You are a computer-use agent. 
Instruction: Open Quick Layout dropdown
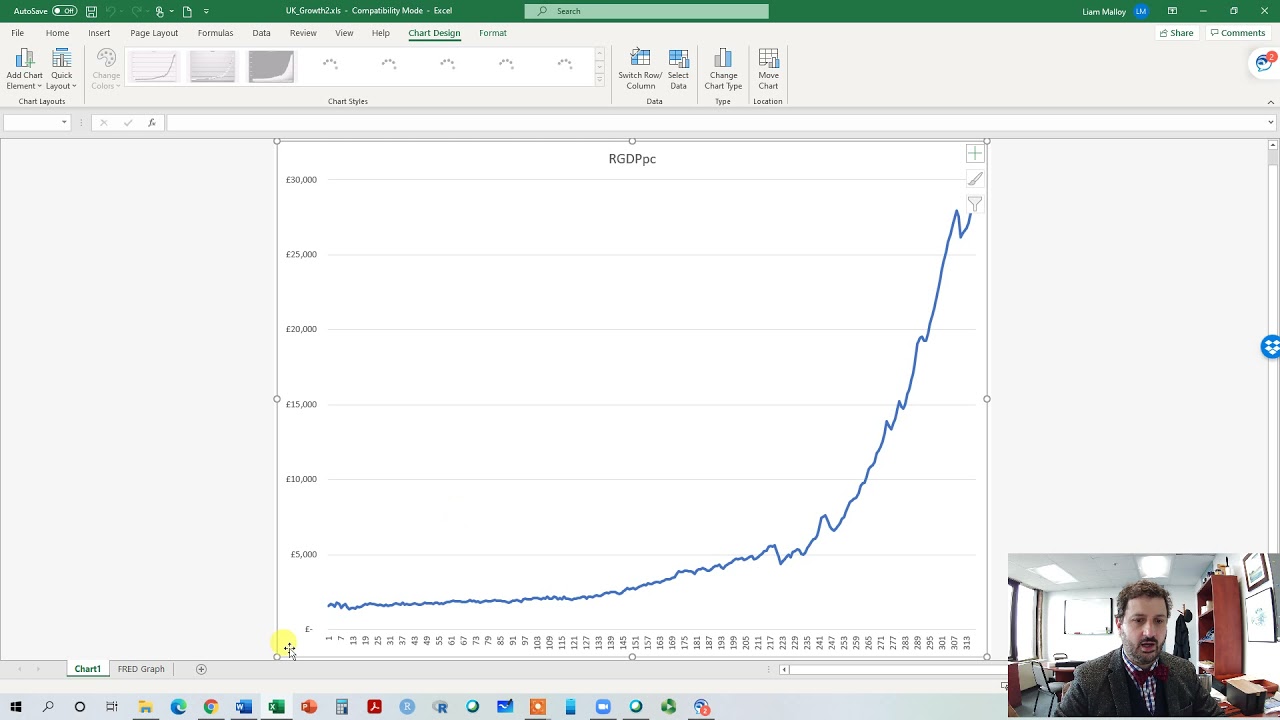[x=61, y=69]
